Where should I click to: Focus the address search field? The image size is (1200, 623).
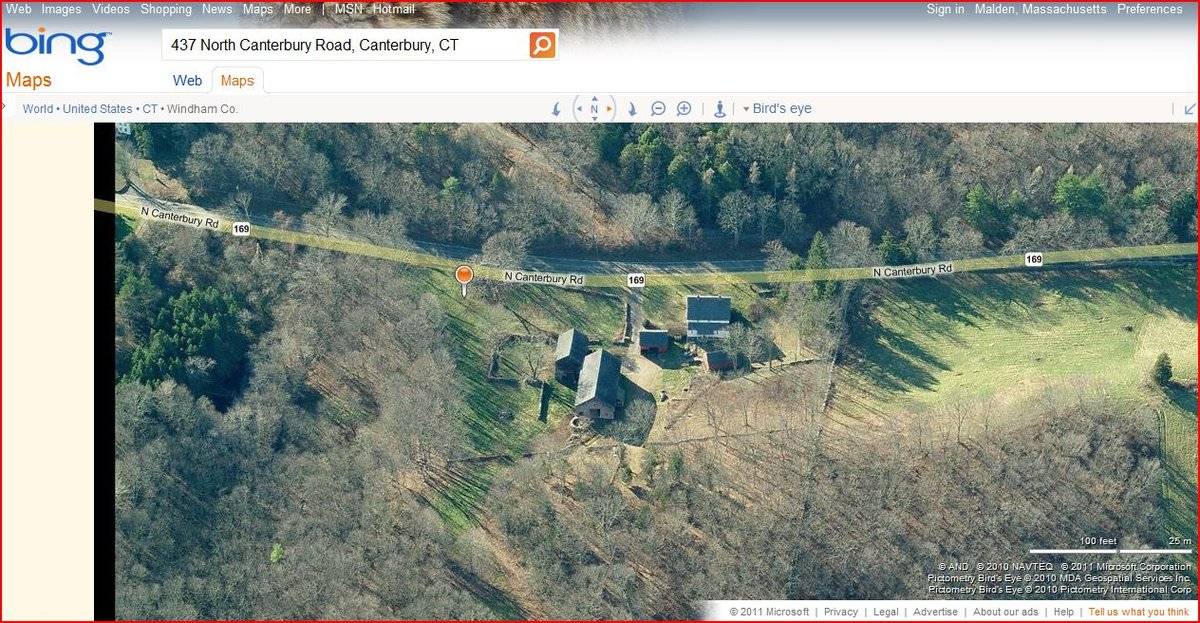tap(345, 45)
